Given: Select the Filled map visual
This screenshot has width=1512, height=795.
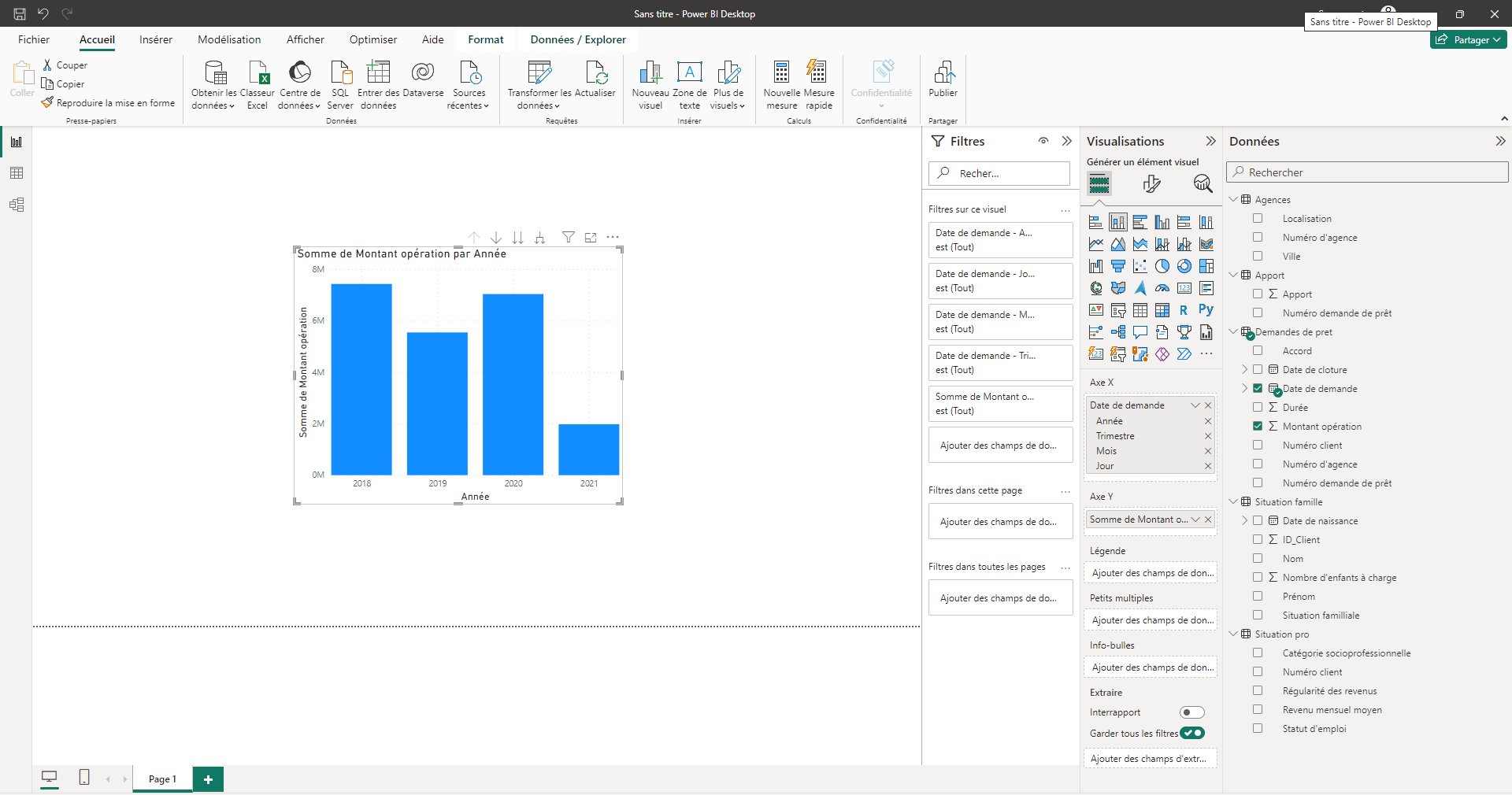Looking at the screenshot, I should point(1118,288).
